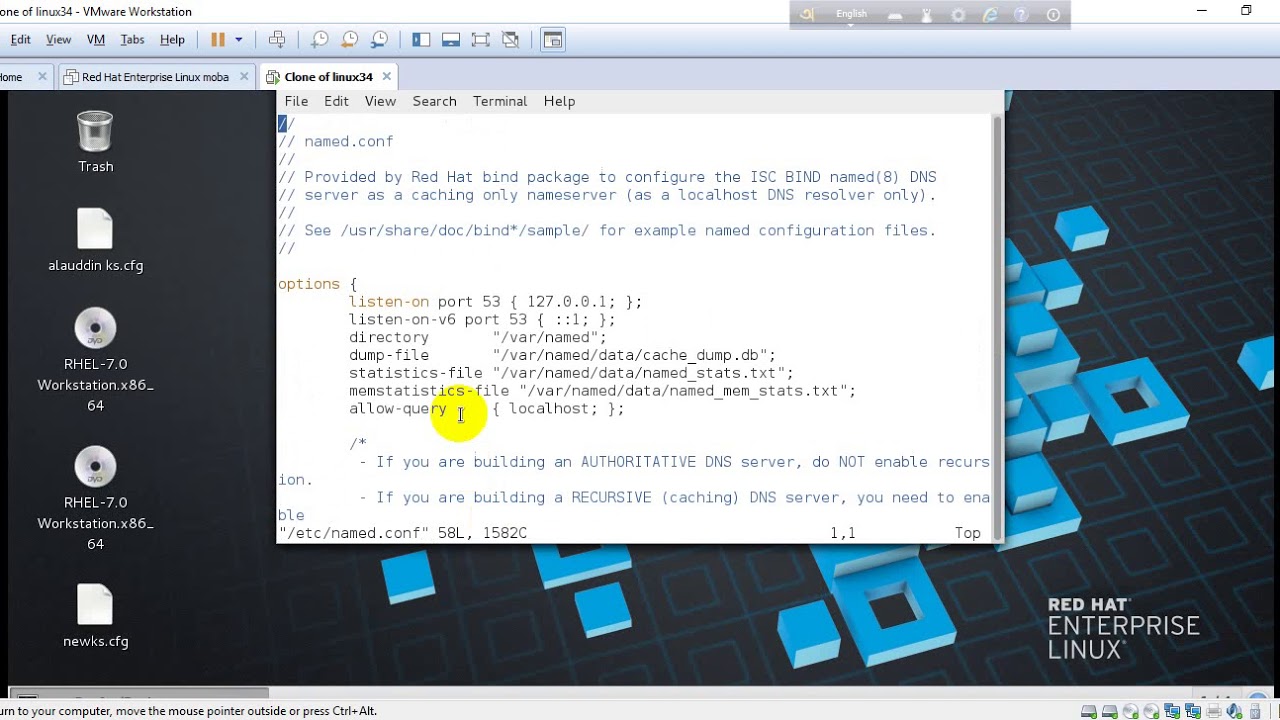Take a snapshot of this virtual machine

pyautogui.click(x=320, y=40)
